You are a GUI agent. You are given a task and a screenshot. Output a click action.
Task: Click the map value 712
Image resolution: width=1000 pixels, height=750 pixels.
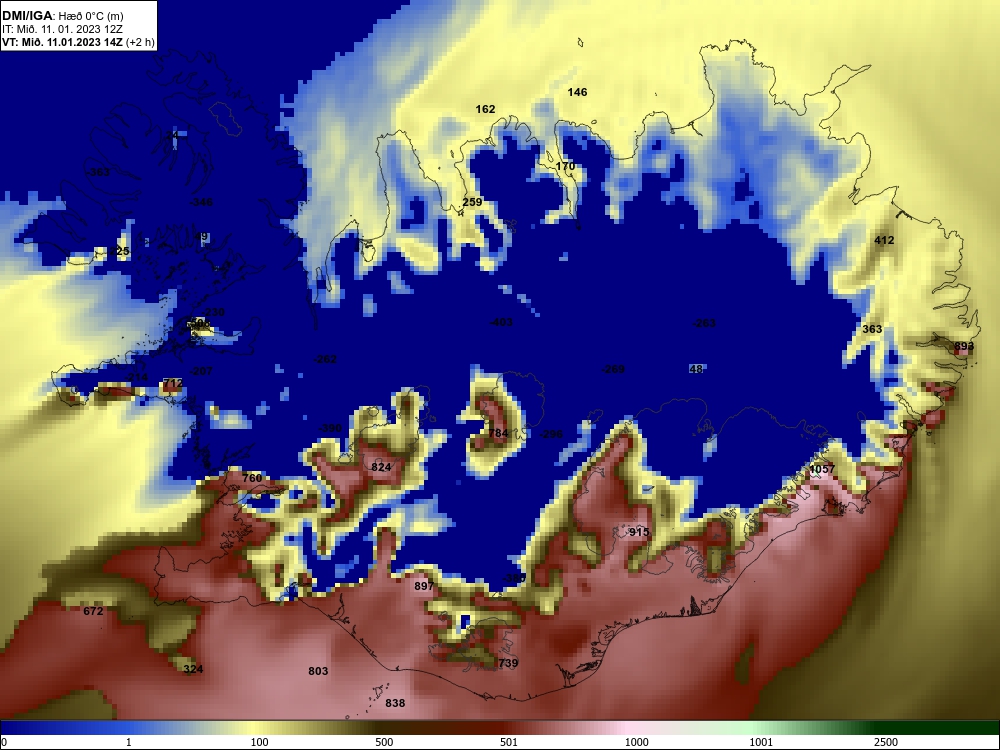pos(173,384)
